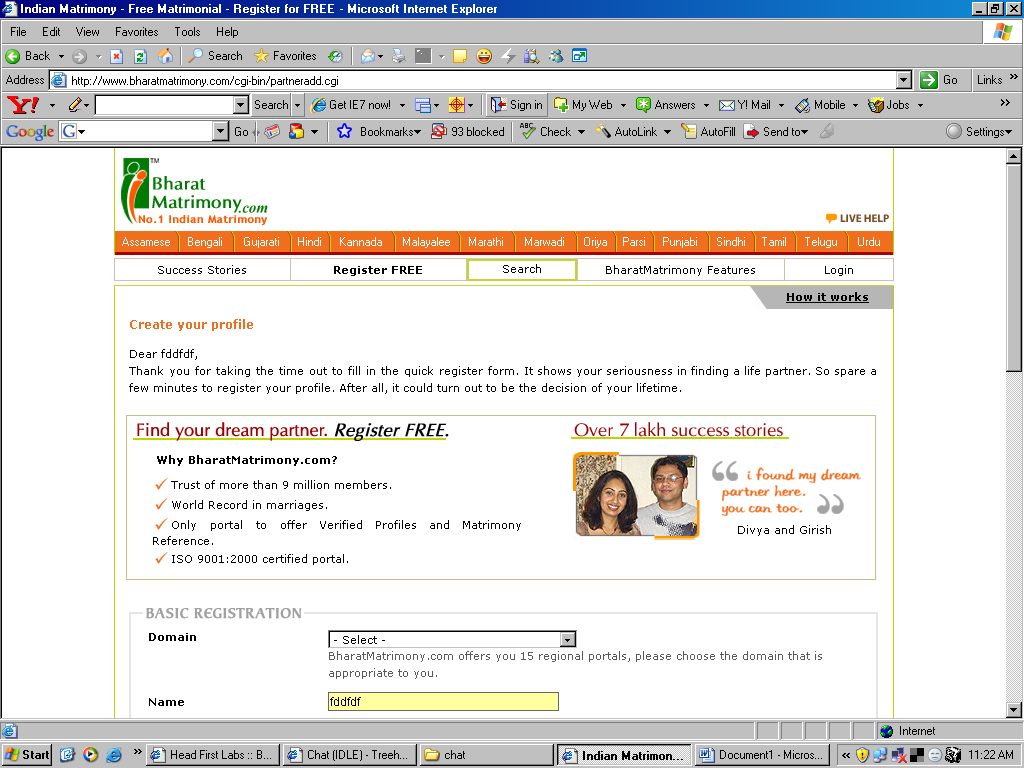
Task: Open the View menu
Action: tap(88, 32)
